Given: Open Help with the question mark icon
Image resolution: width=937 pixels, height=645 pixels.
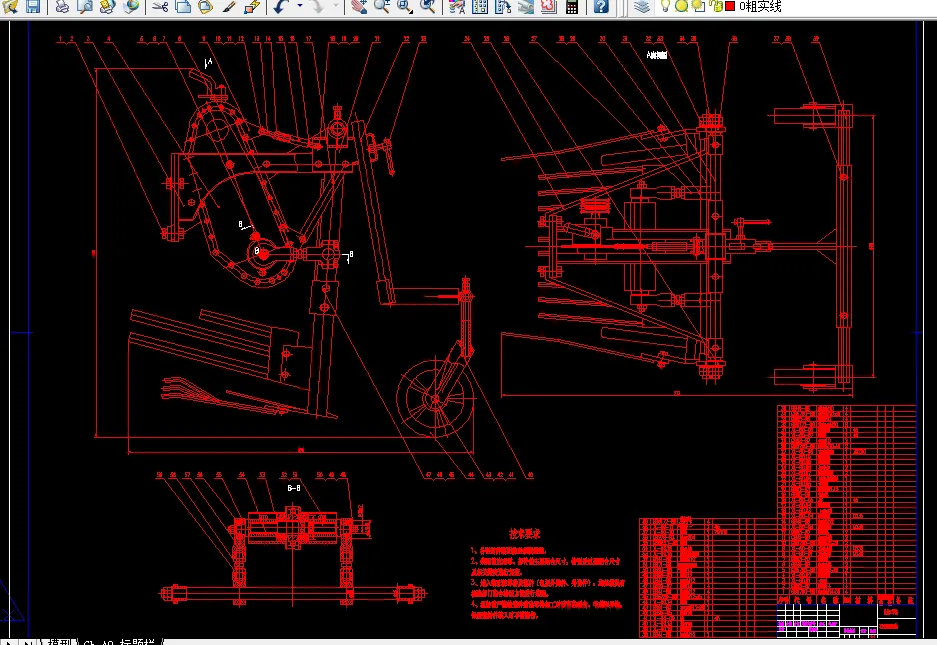Looking at the screenshot, I should tap(601, 6).
